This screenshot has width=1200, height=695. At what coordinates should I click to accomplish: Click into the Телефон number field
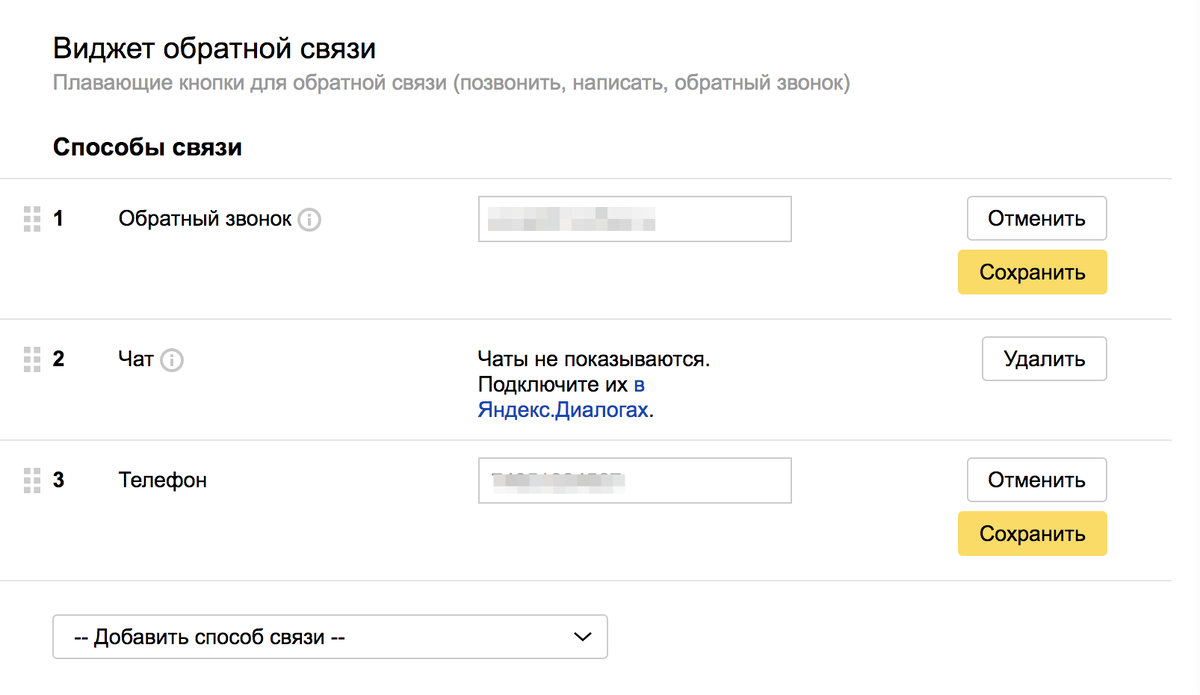pos(635,480)
